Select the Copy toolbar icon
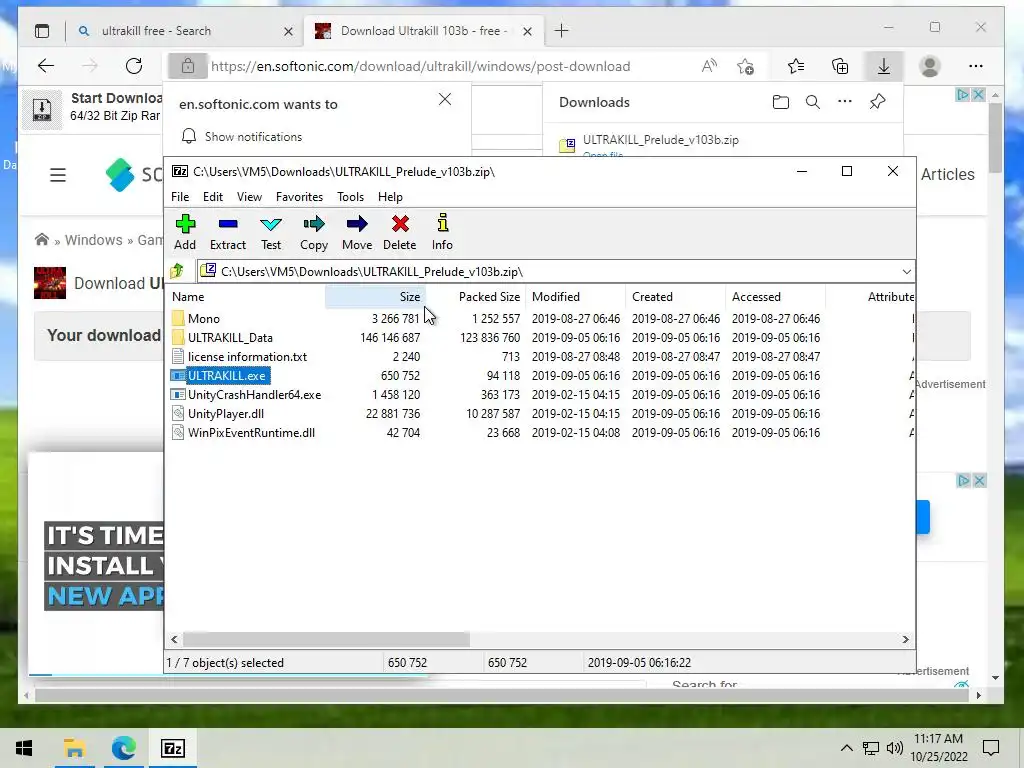Viewport: 1024px width, 768px height. point(314,232)
